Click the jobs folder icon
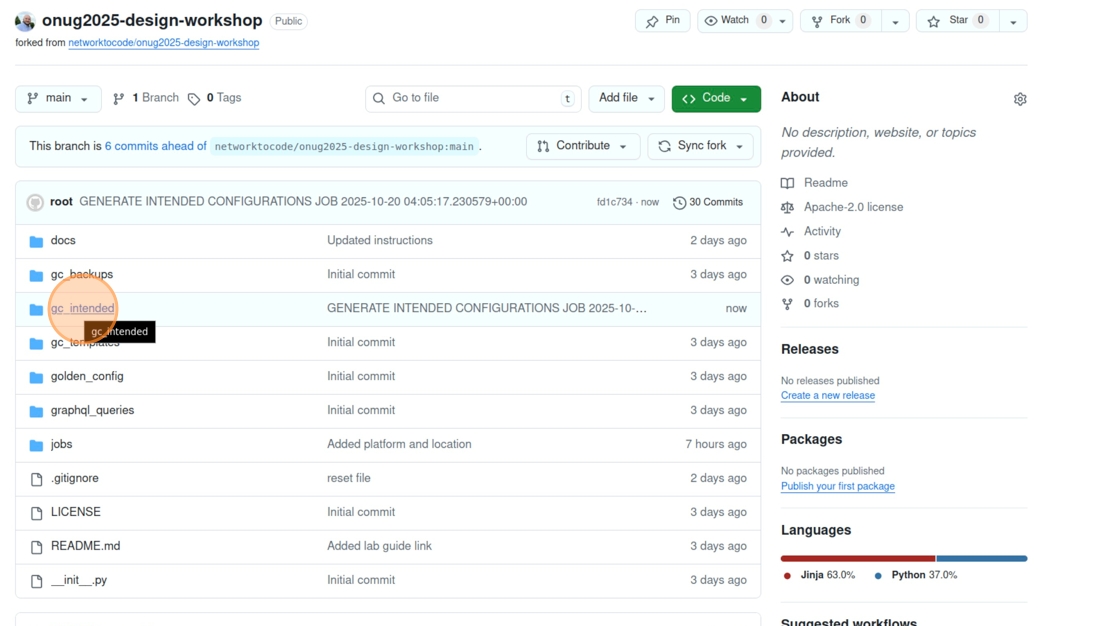The width and height of the screenshot is (1120, 626). pos(36,445)
